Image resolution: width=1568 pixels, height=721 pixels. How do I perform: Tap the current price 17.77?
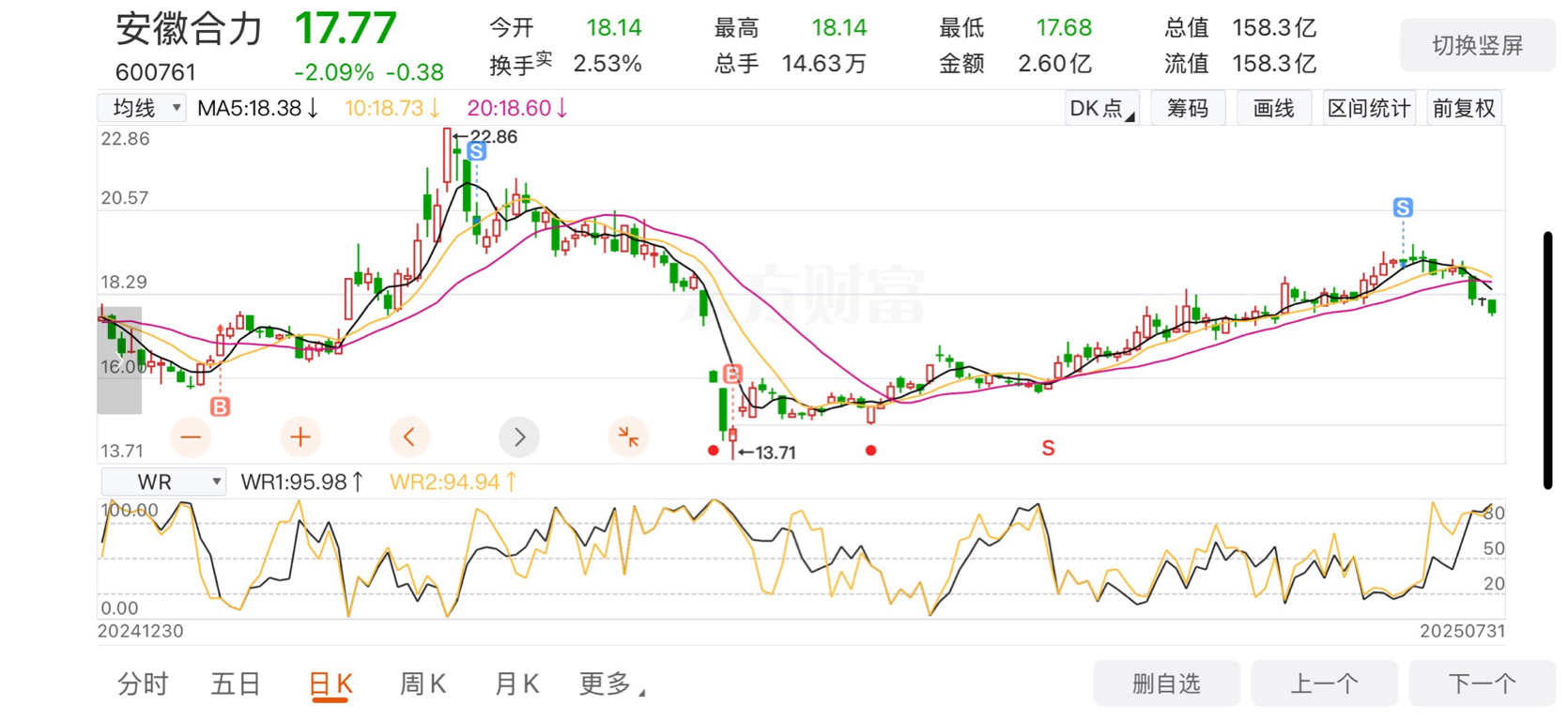[346, 28]
